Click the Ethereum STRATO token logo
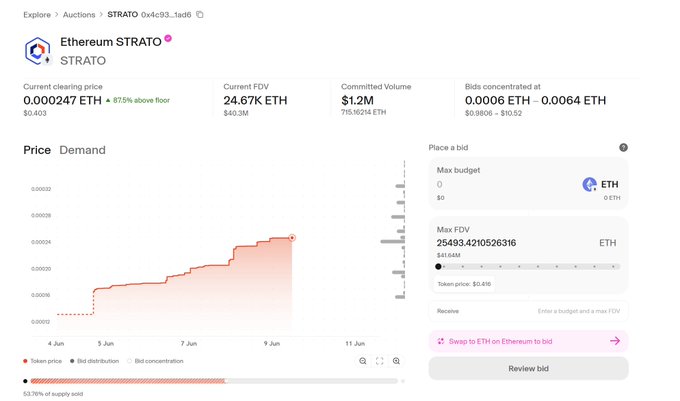The image size is (680, 401). pyautogui.click(x=38, y=51)
